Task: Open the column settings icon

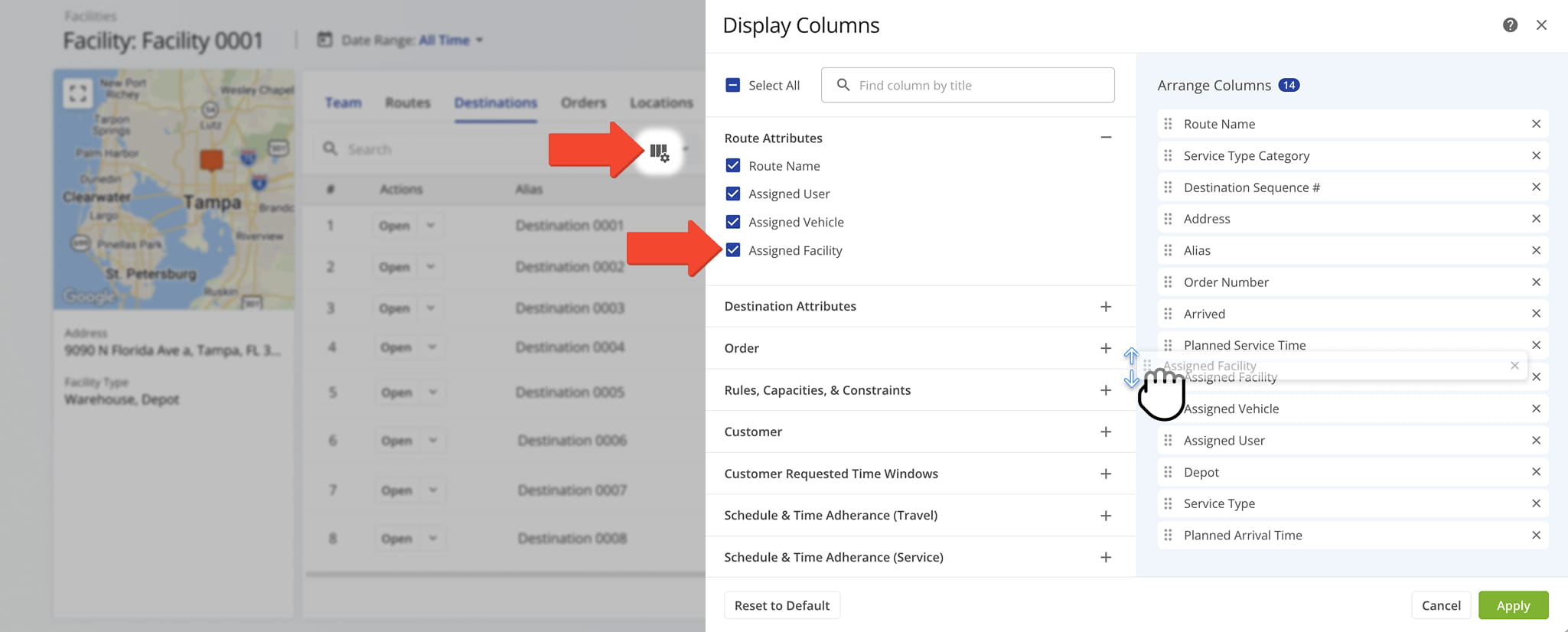Action: coord(659,151)
